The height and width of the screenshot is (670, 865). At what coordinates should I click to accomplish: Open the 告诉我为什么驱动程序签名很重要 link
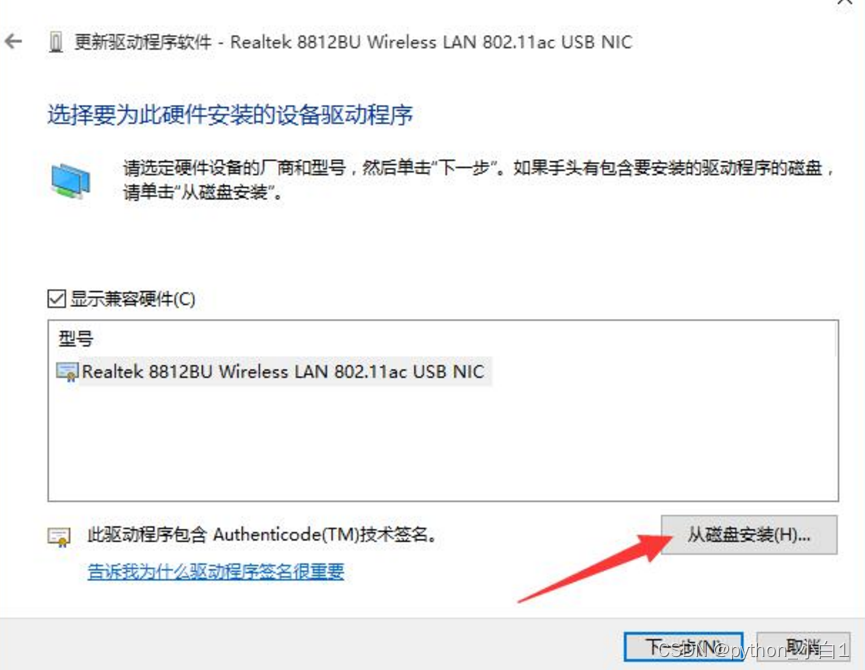pyautogui.click(x=216, y=571)
